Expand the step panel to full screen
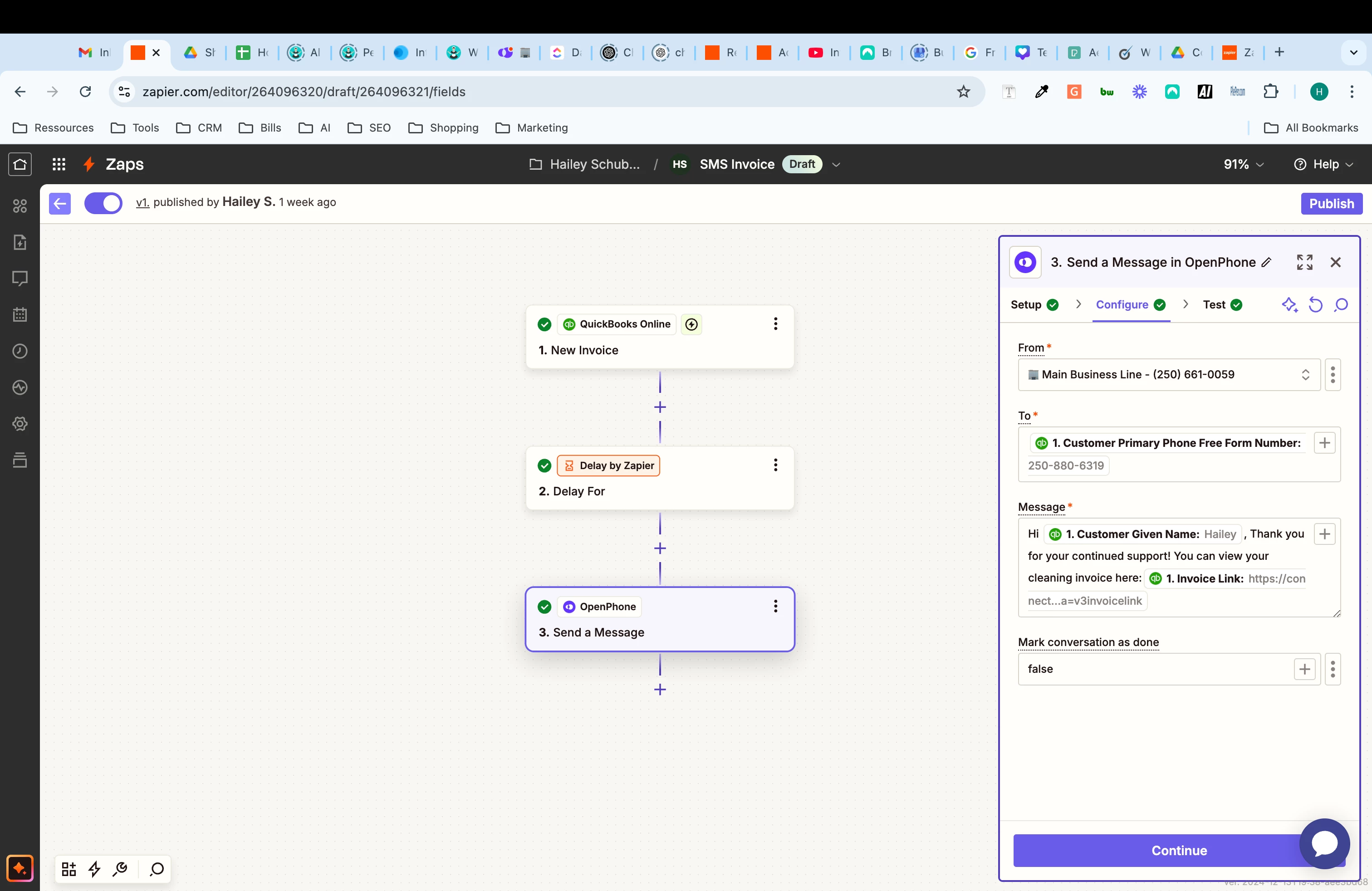 tap(1304, 262)
